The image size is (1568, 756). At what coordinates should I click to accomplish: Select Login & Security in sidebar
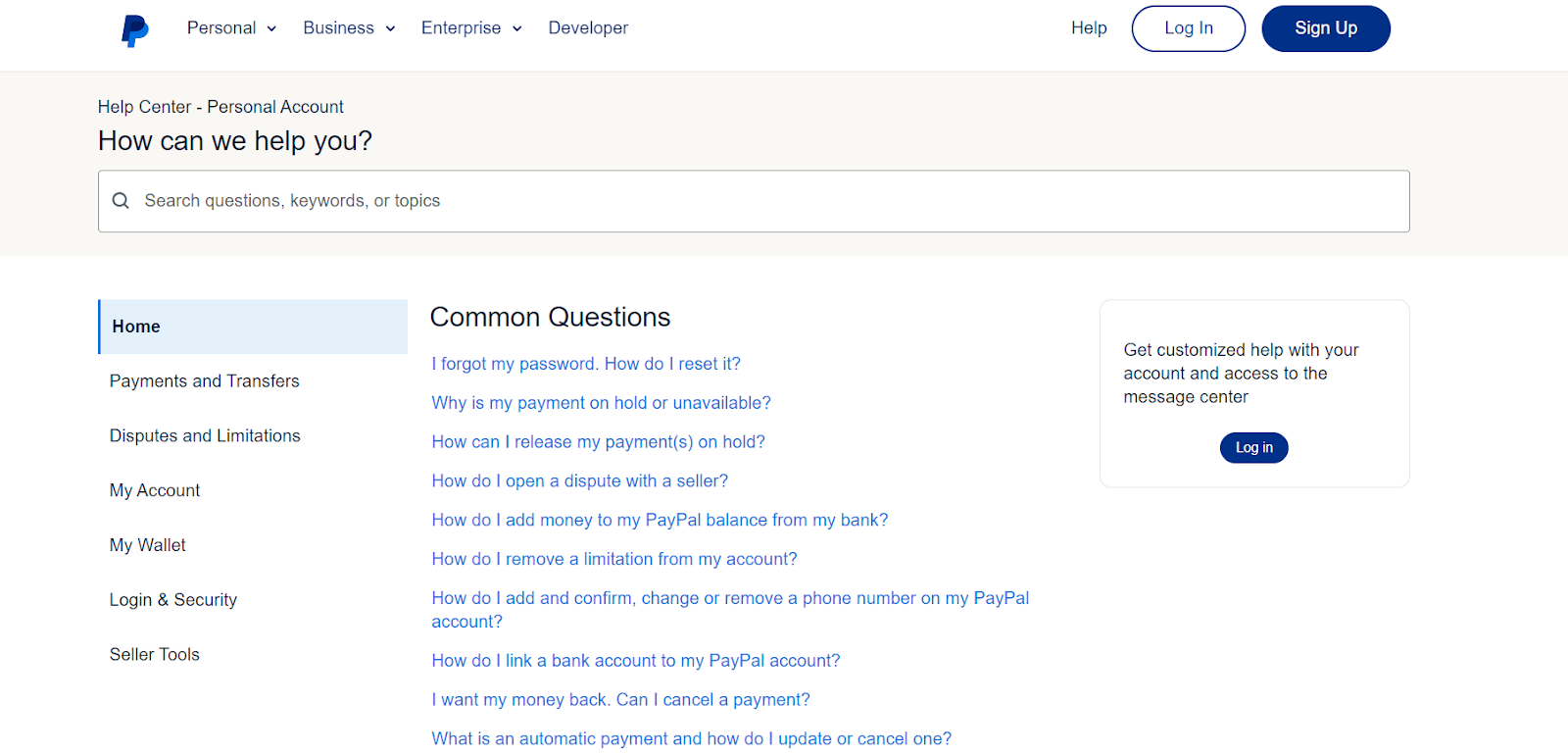[173, 600]
